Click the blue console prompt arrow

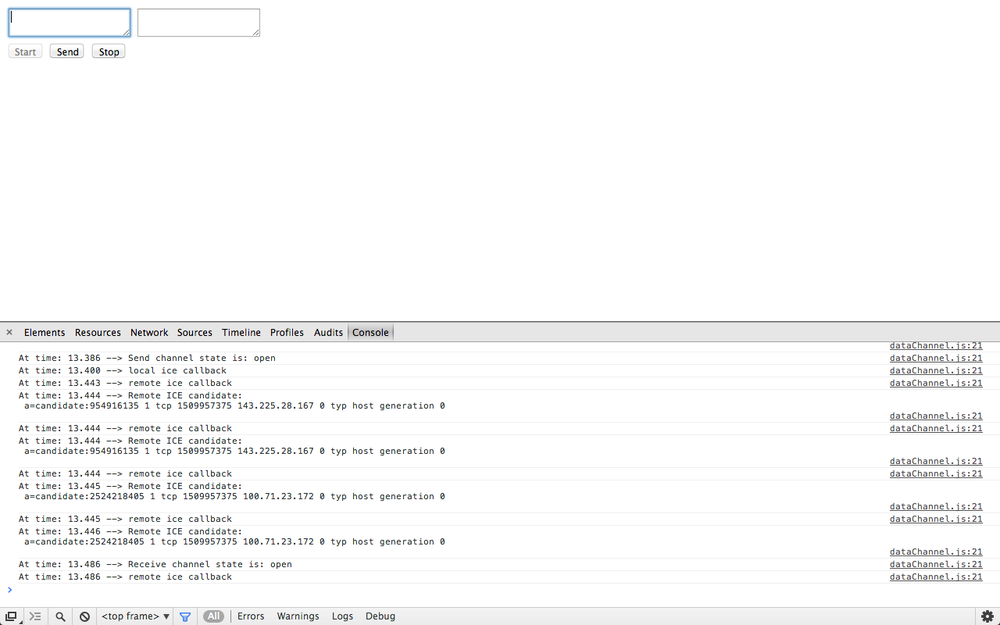point(10,590)
